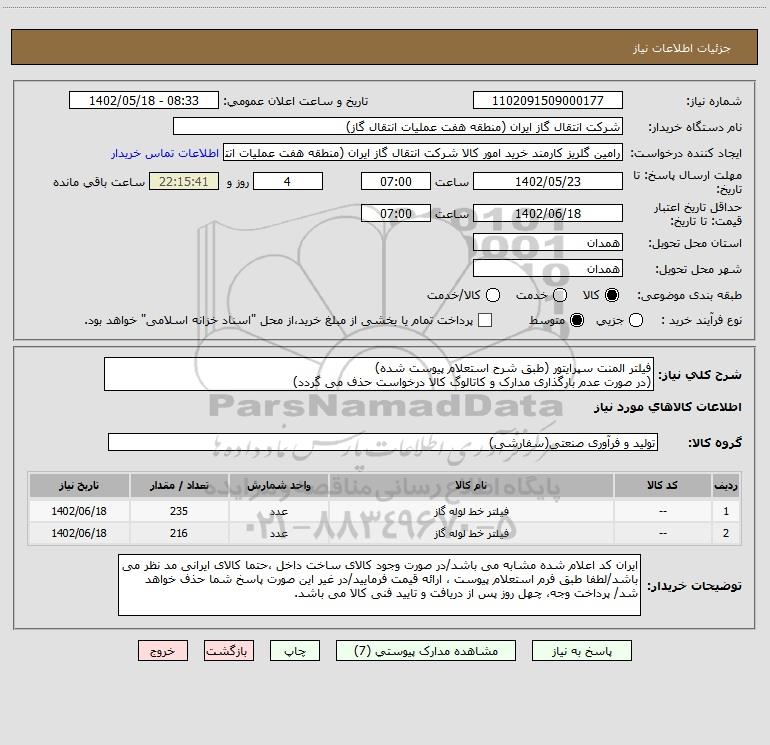Choose the متوسط purchase type radio

tap(577, 320)
